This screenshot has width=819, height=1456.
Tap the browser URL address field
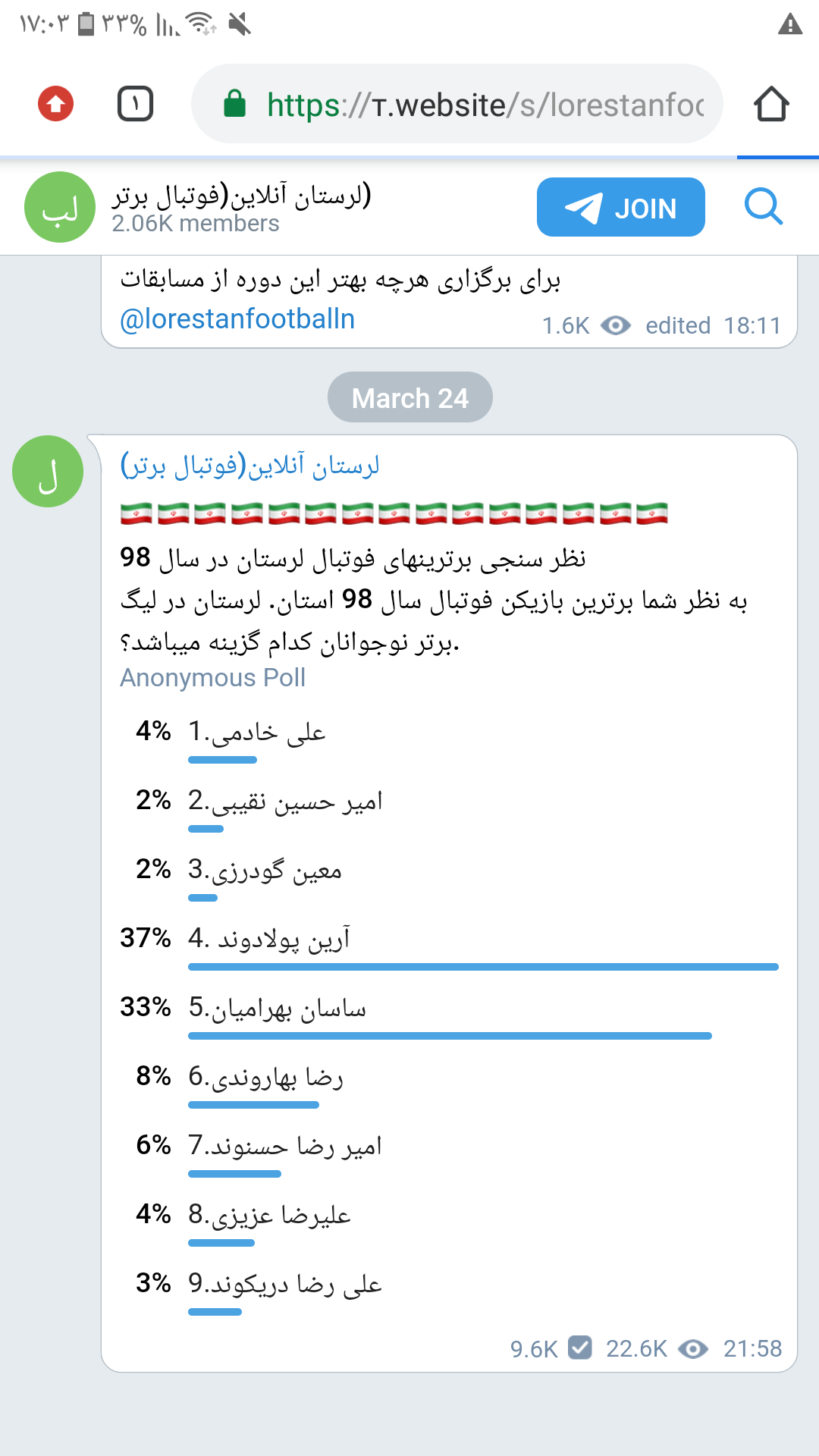point(485,105)
